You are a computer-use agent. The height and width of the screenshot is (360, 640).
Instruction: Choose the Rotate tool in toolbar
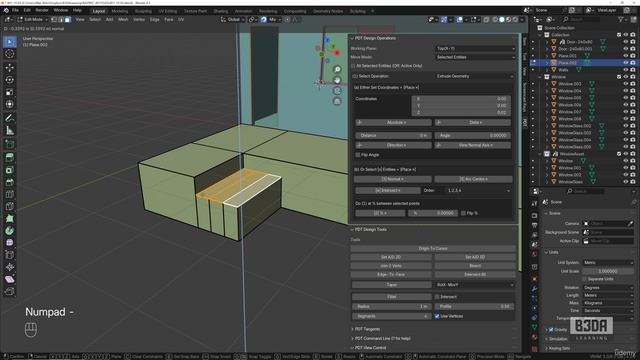[10, 80]
